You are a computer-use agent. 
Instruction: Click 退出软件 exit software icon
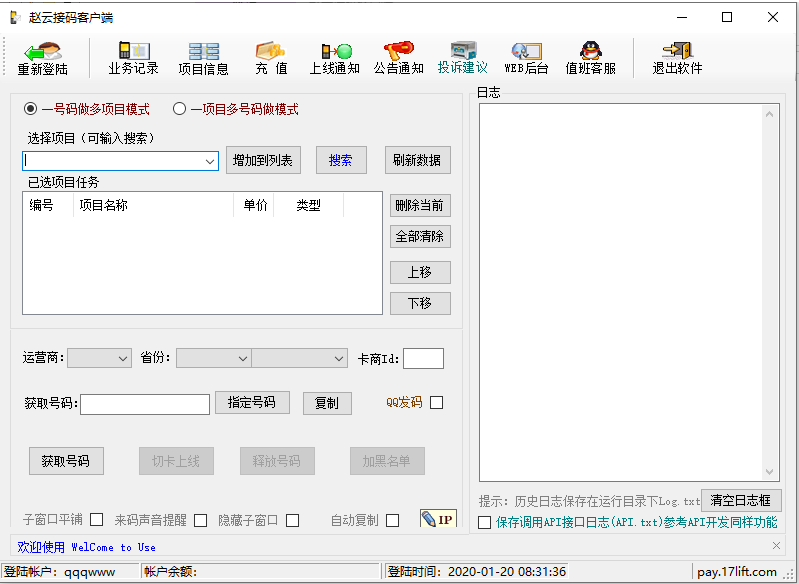[677, 59]
